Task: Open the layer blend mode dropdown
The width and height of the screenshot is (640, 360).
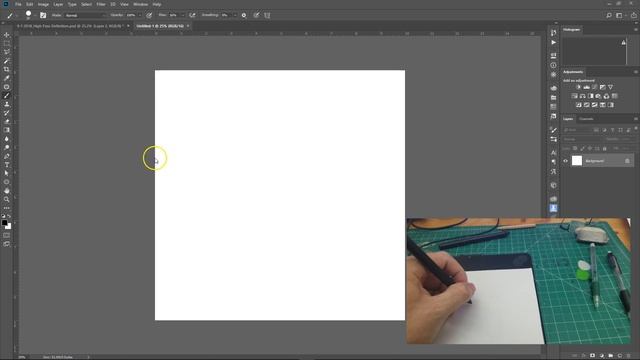Action: (x=581, y=139)
